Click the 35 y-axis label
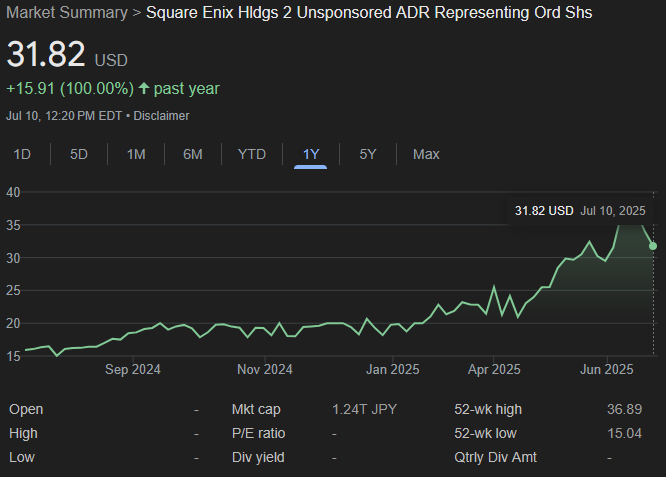The width and height of the screenshot is (666, 477). pyautogui.click(x=13, y=226)
